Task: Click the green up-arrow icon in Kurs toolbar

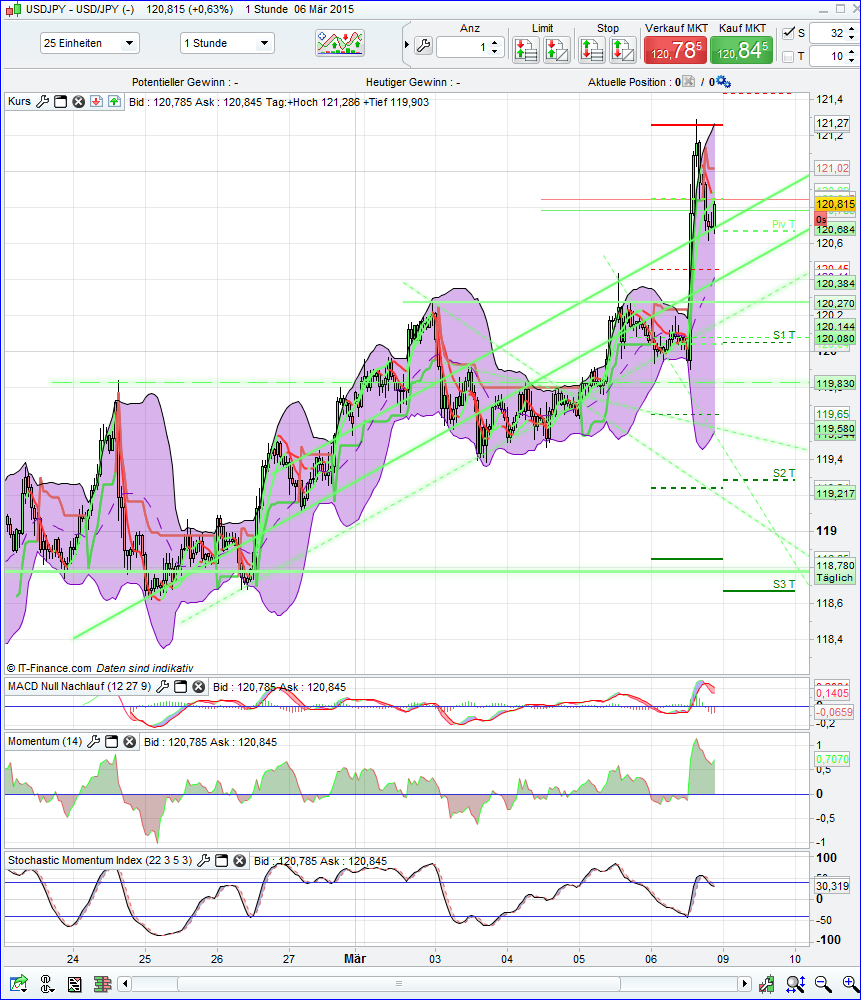Action: click(113, 101)
